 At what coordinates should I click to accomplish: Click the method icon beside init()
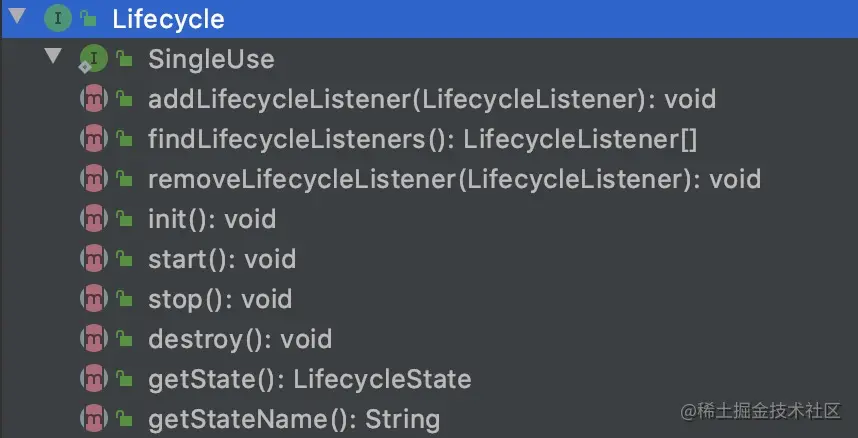93,219
